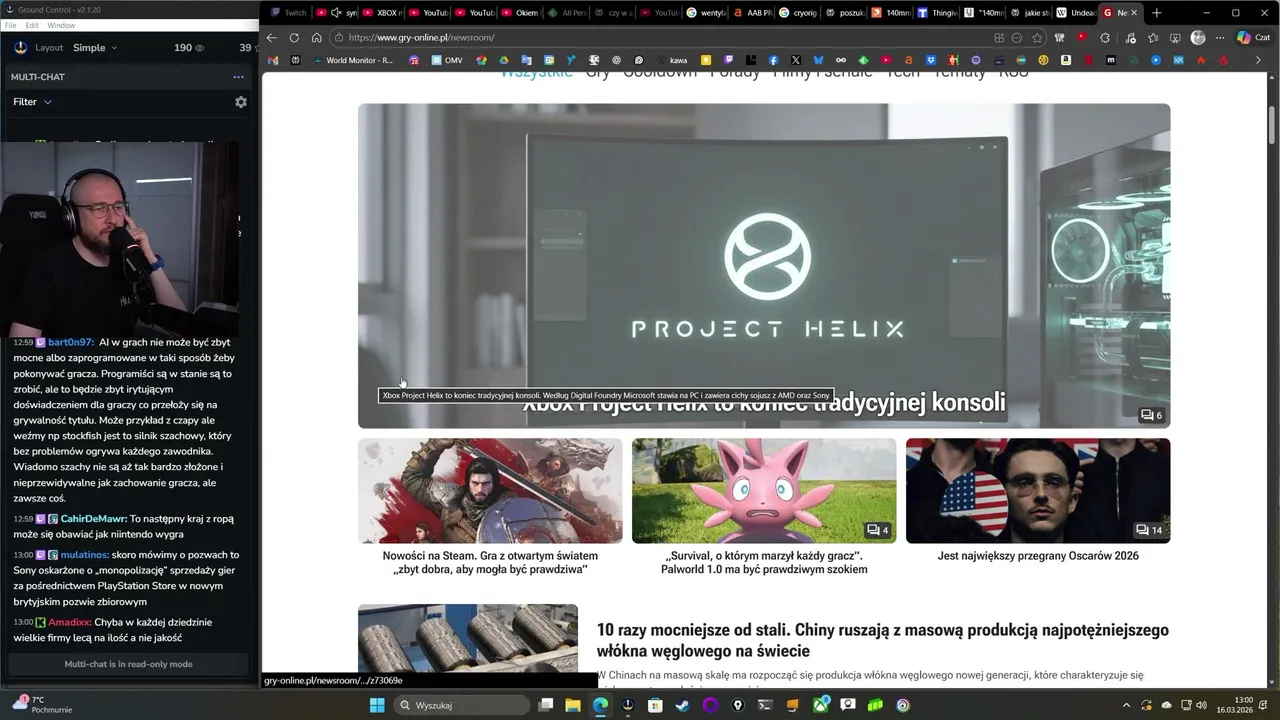Image resolution: width=1280 pixels, height=720 pixels.
Task: Switch to the AAB PR browser tab
Action: pos(752,13)
